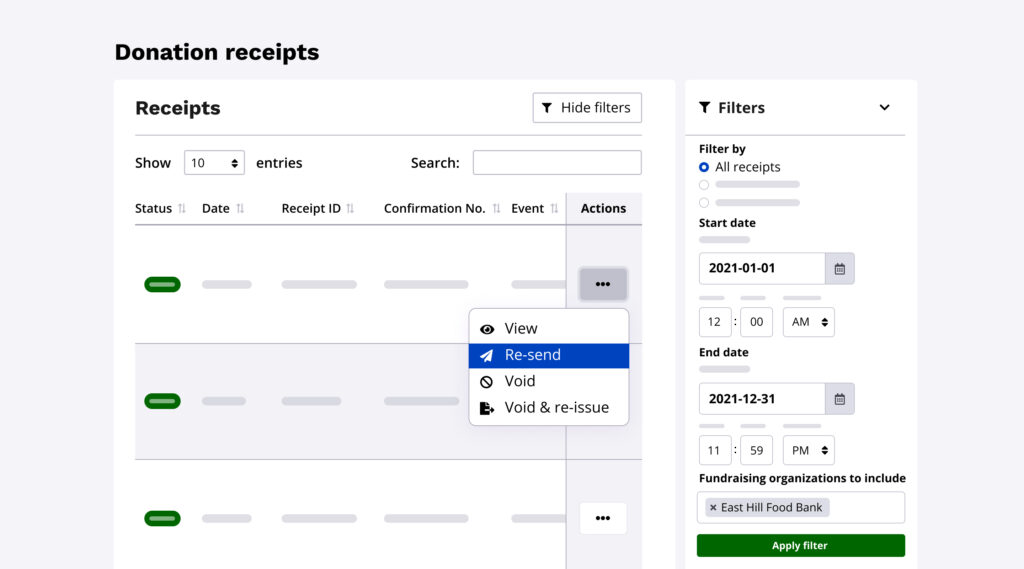Collapse the Filters panel chevron
The height and width of the screenshot is (569, 1024).
[884, 108]
